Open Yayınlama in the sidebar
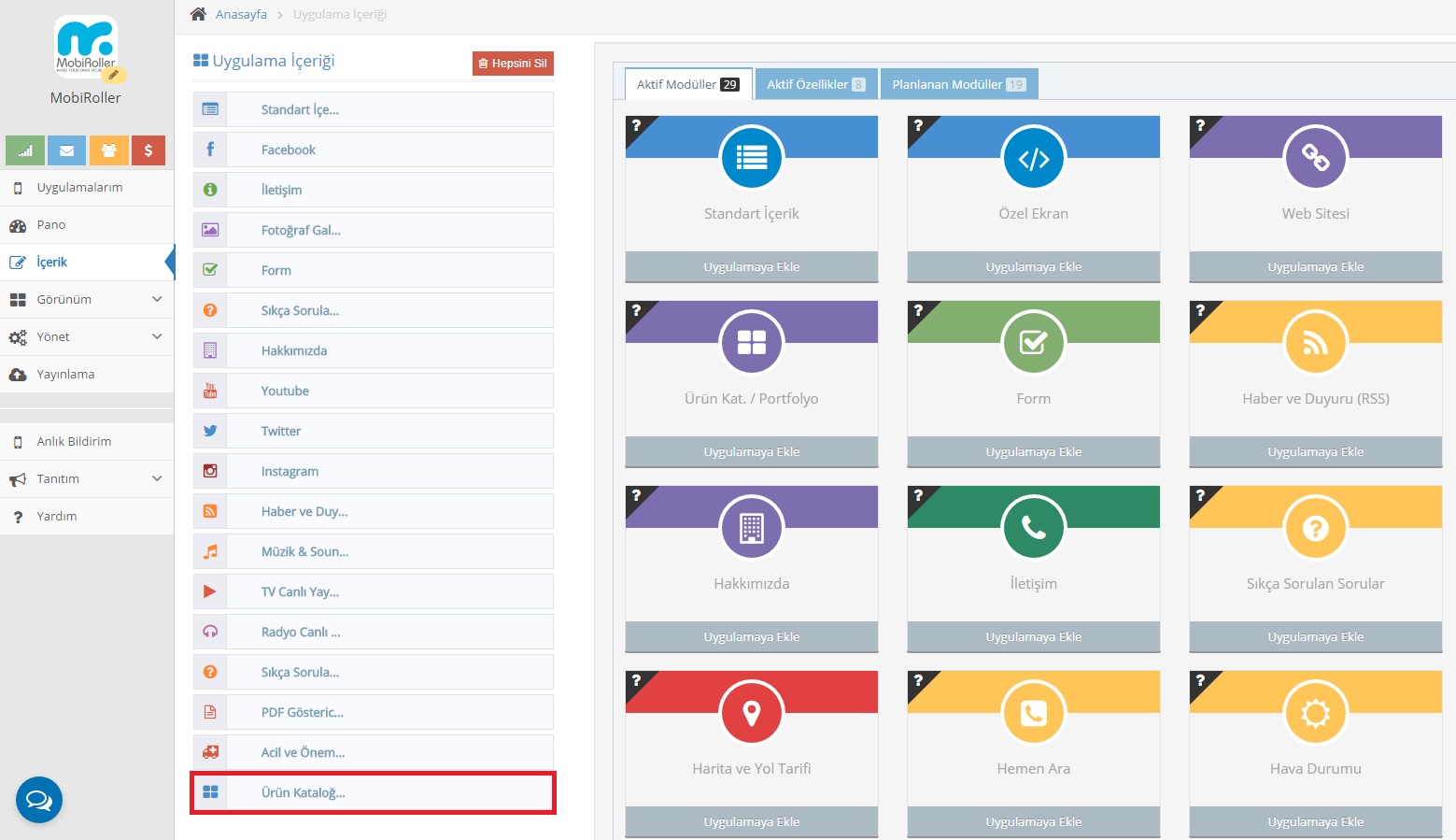This screenshot has width=1456, height=840. pyautogui.click(x=87, y=374)
